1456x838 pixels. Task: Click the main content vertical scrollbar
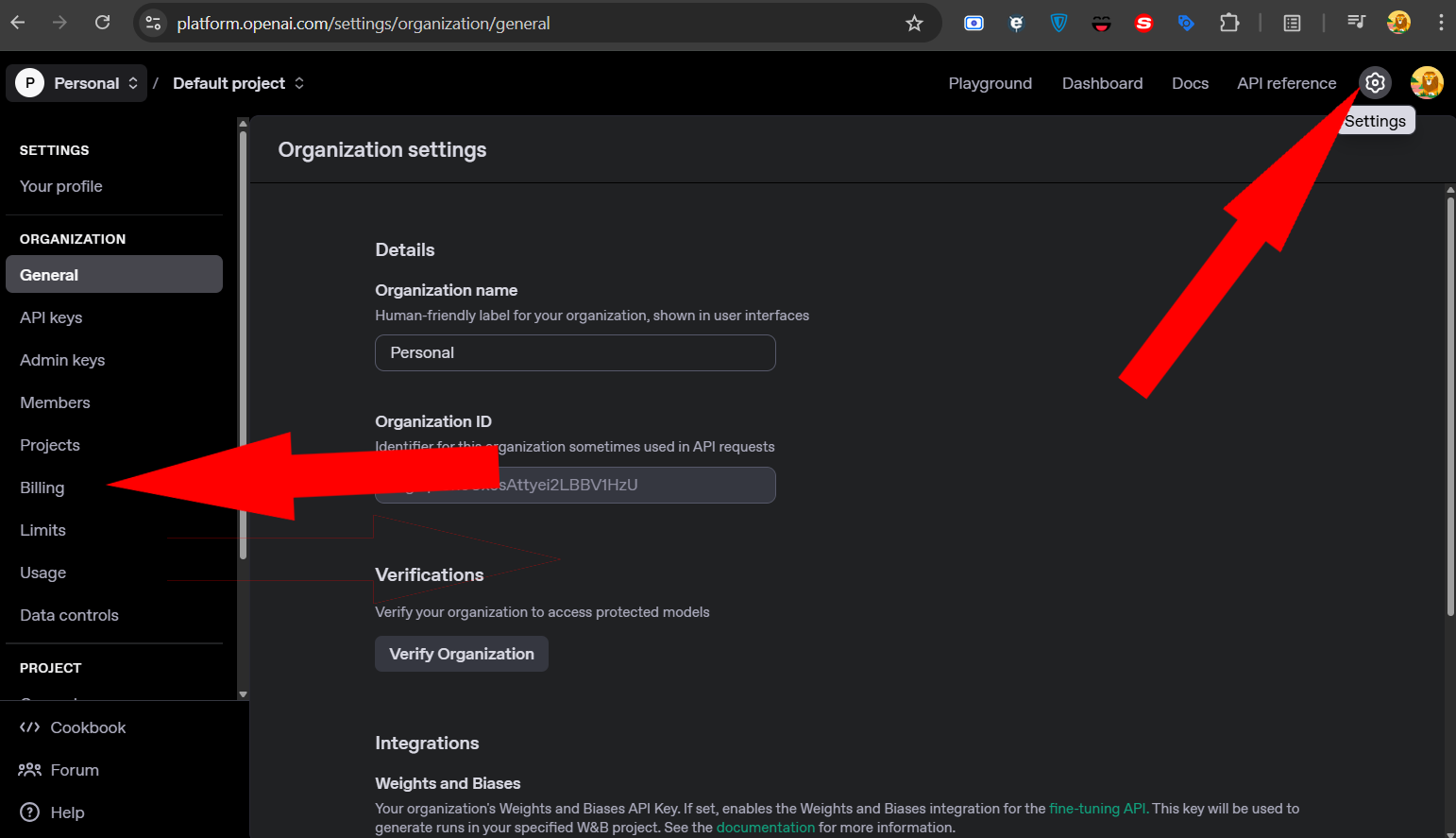coord(1450,406)
